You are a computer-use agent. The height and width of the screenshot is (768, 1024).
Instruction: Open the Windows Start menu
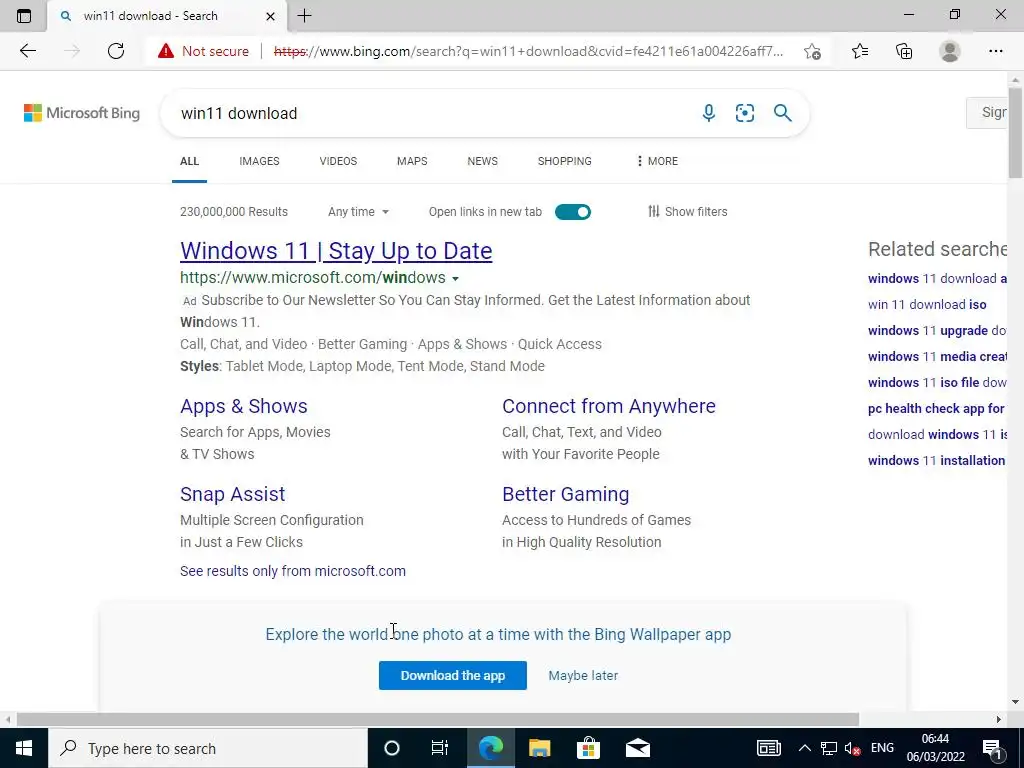pos(24,748)
